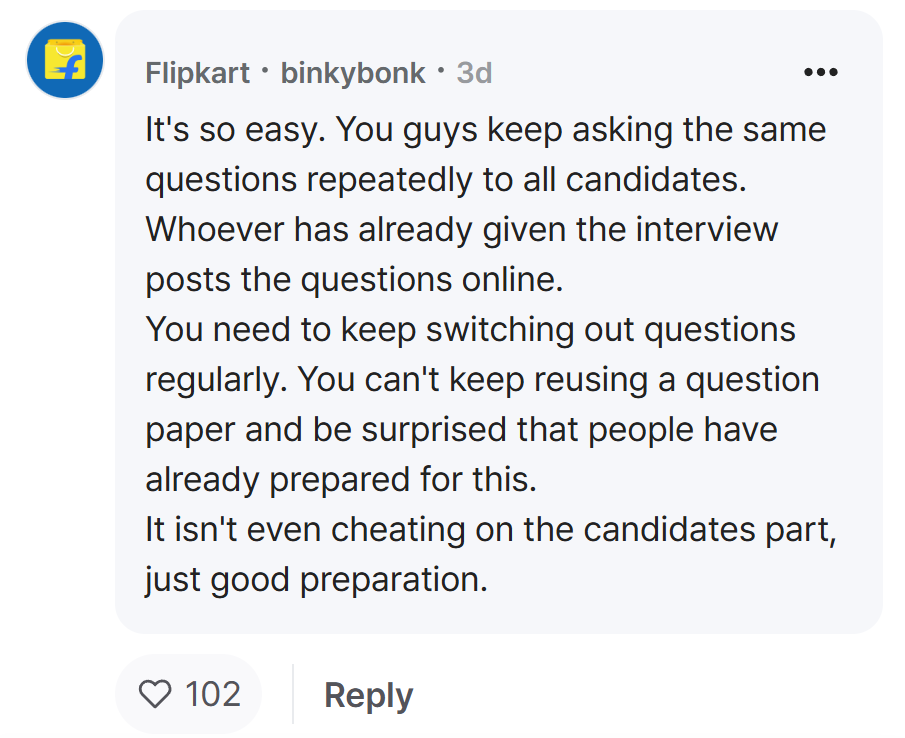Screen dimensions: 905x738
Task: Click the line "paper and be surprised"
Action: (x=461, y=430)
